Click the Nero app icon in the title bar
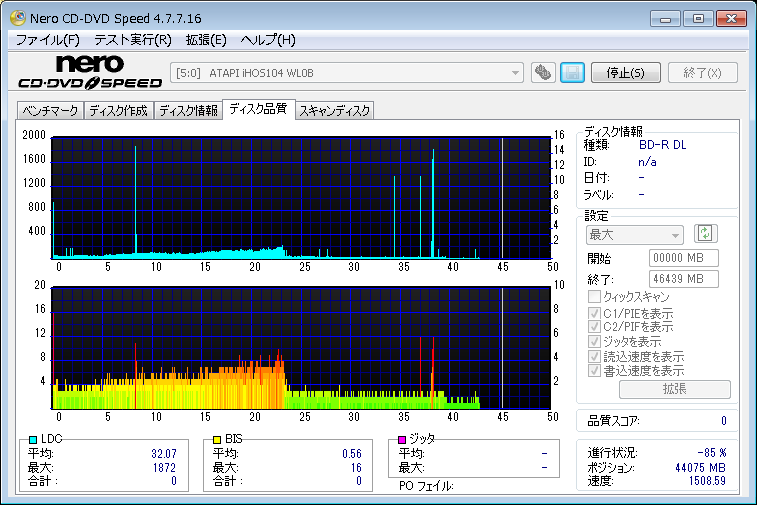Image resolution: width=757 pixels, height=505 pixels. click(x=18, y=18)
